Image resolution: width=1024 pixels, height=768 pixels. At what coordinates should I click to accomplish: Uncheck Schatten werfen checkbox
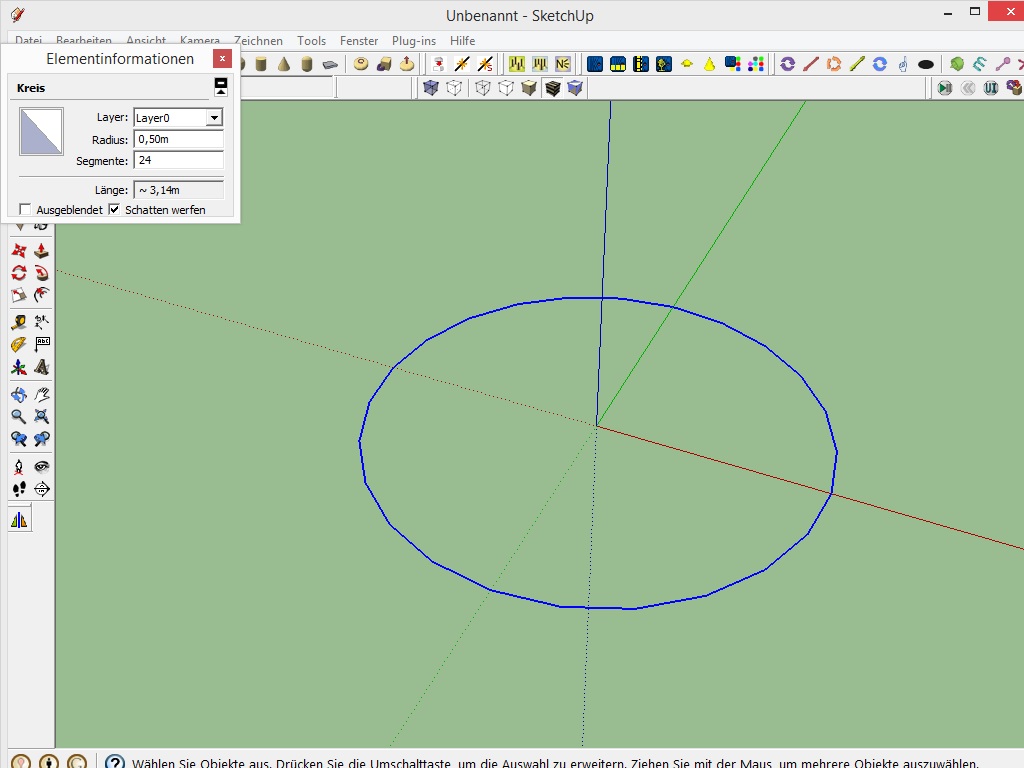coord(114,210)
